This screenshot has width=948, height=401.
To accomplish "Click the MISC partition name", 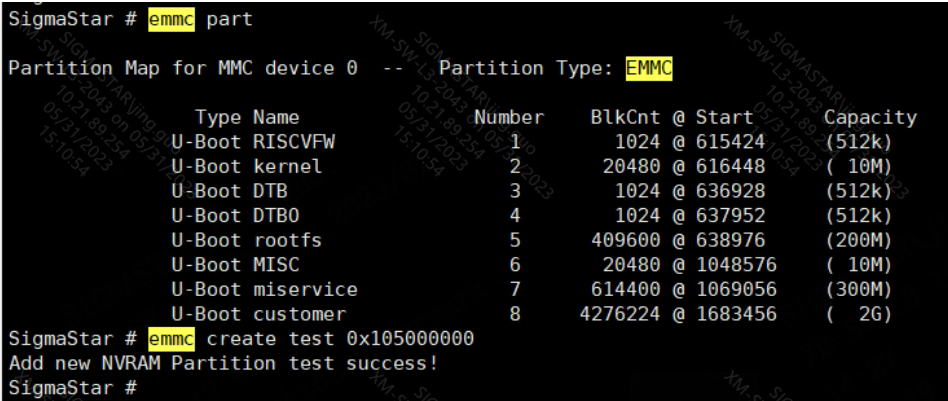I will (x=276, y=265).
